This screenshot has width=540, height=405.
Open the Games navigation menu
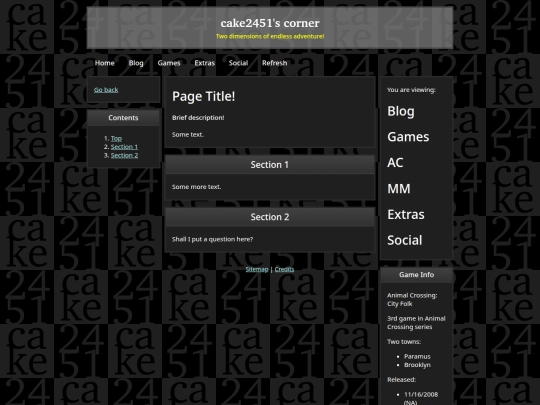pos(169,63)
